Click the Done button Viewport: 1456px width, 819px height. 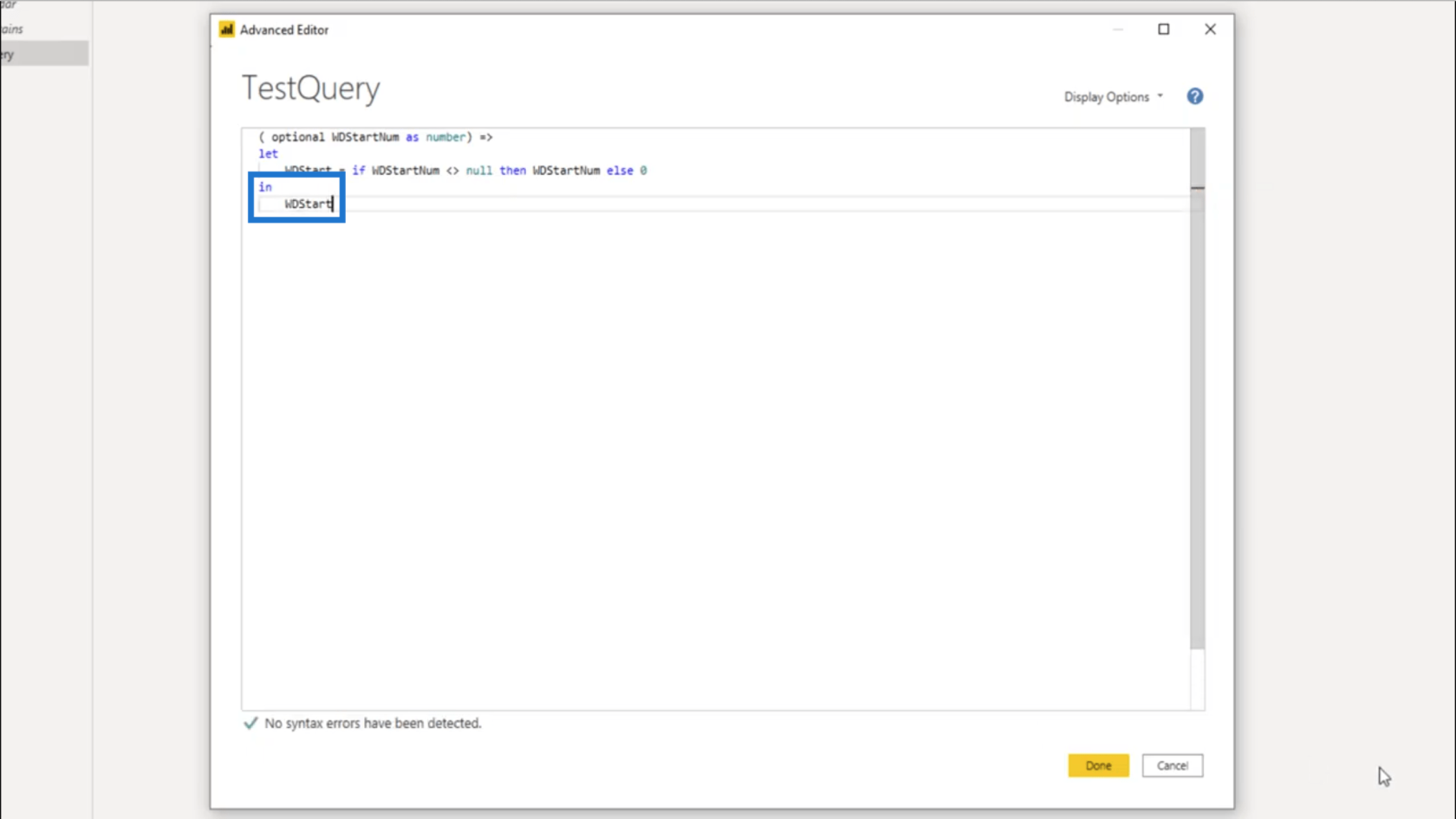[1098, 765]
